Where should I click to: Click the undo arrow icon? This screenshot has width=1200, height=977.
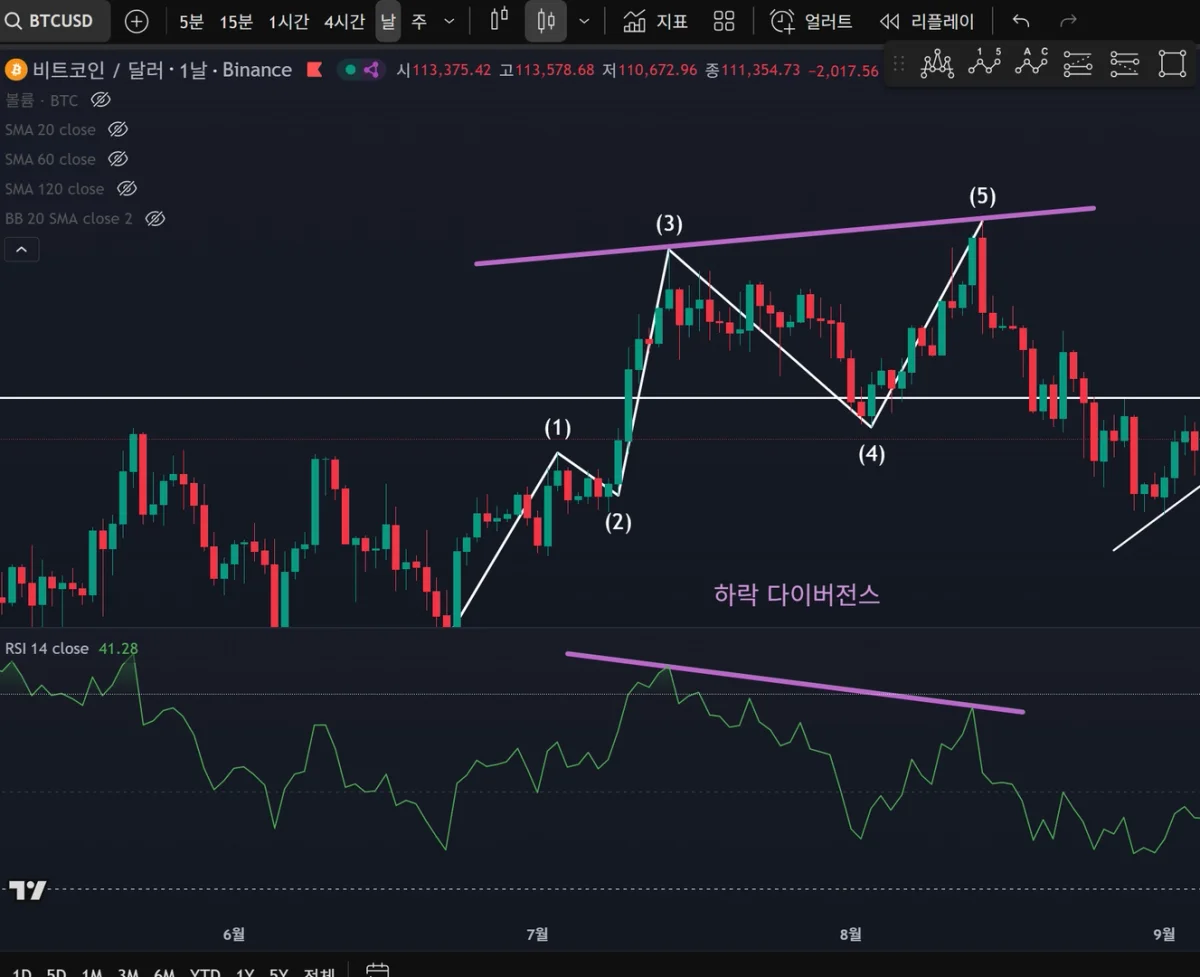pyautogui.click(x=1020, y=21)
